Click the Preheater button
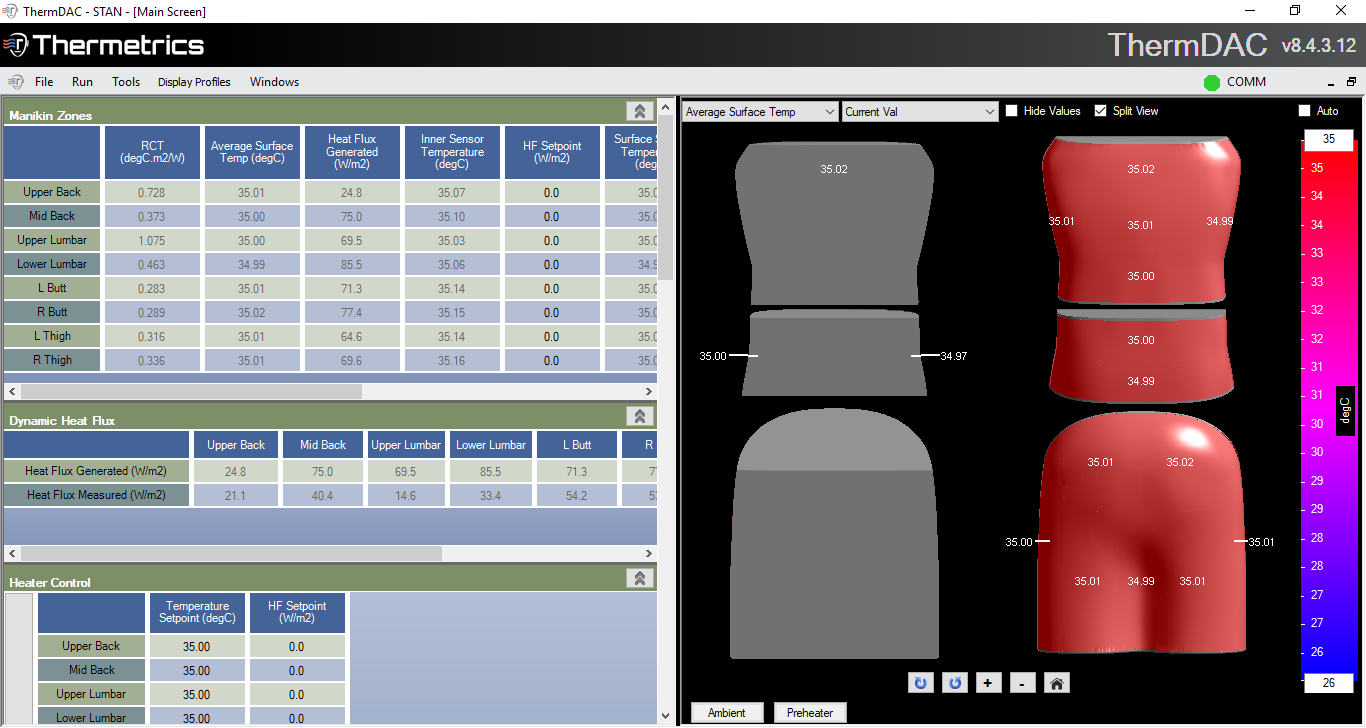Viewport: 1366px width, 728px height. pos(810,713)
